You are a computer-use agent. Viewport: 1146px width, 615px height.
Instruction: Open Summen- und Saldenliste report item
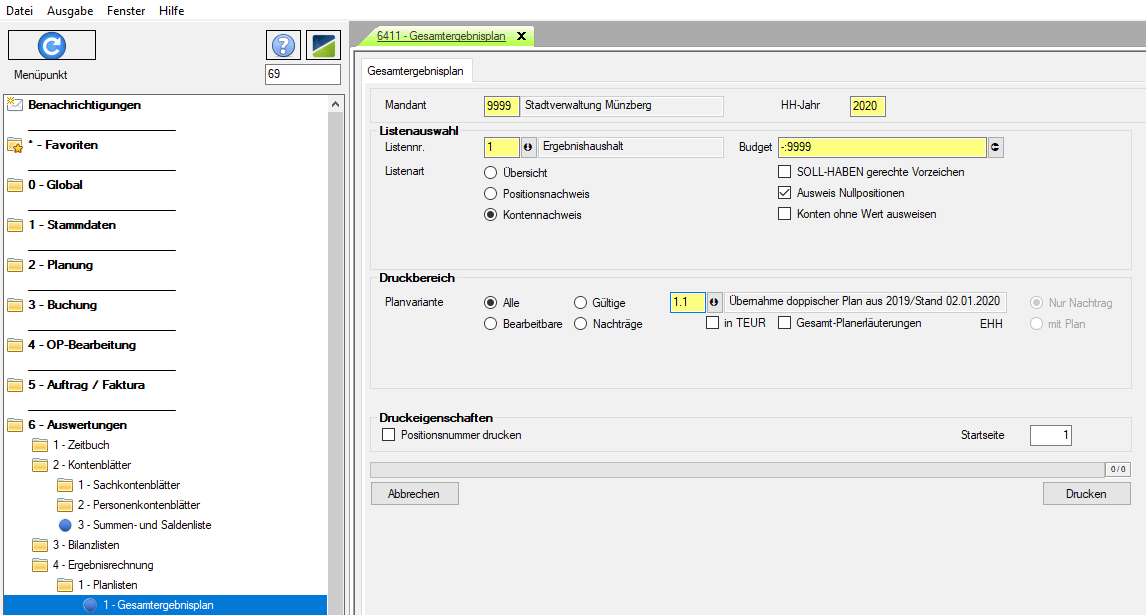pyautogui.click(x=143, y=525)
